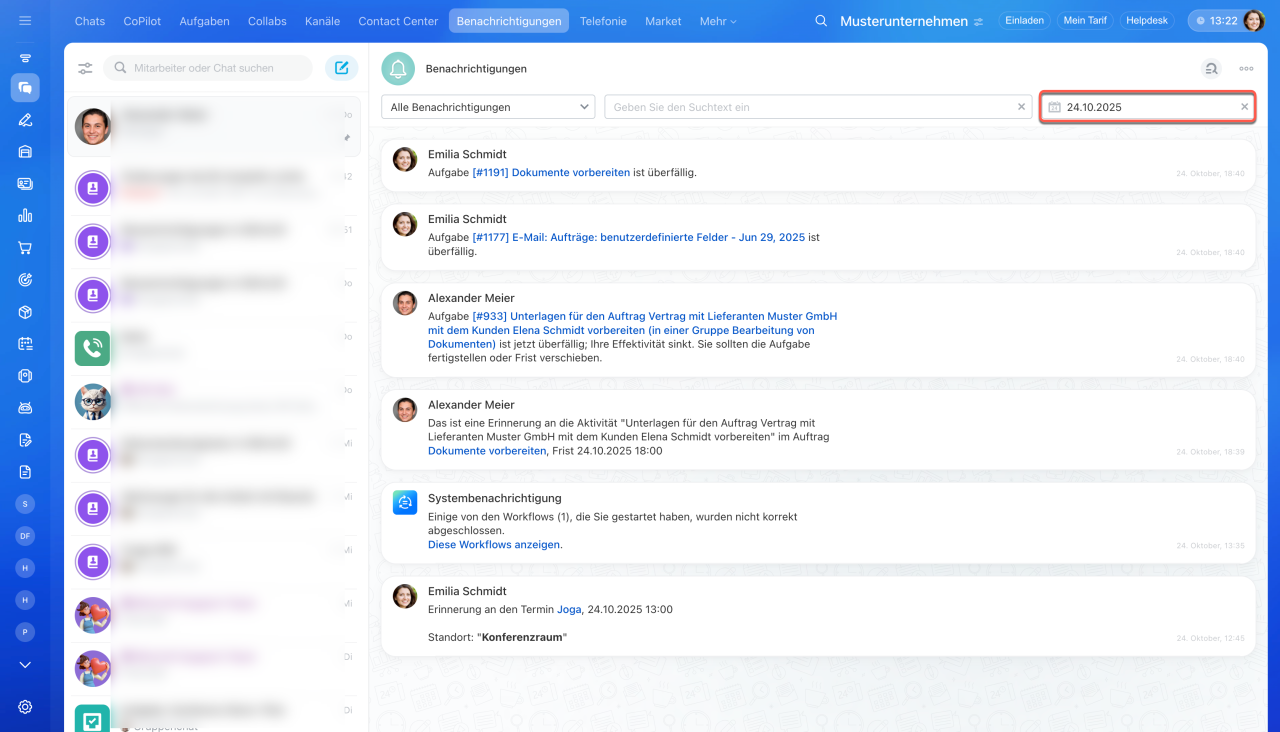Viewport: 1280px width, 732px height.
Task: Click the new chat compose icon
Action: tap(341, 68)
